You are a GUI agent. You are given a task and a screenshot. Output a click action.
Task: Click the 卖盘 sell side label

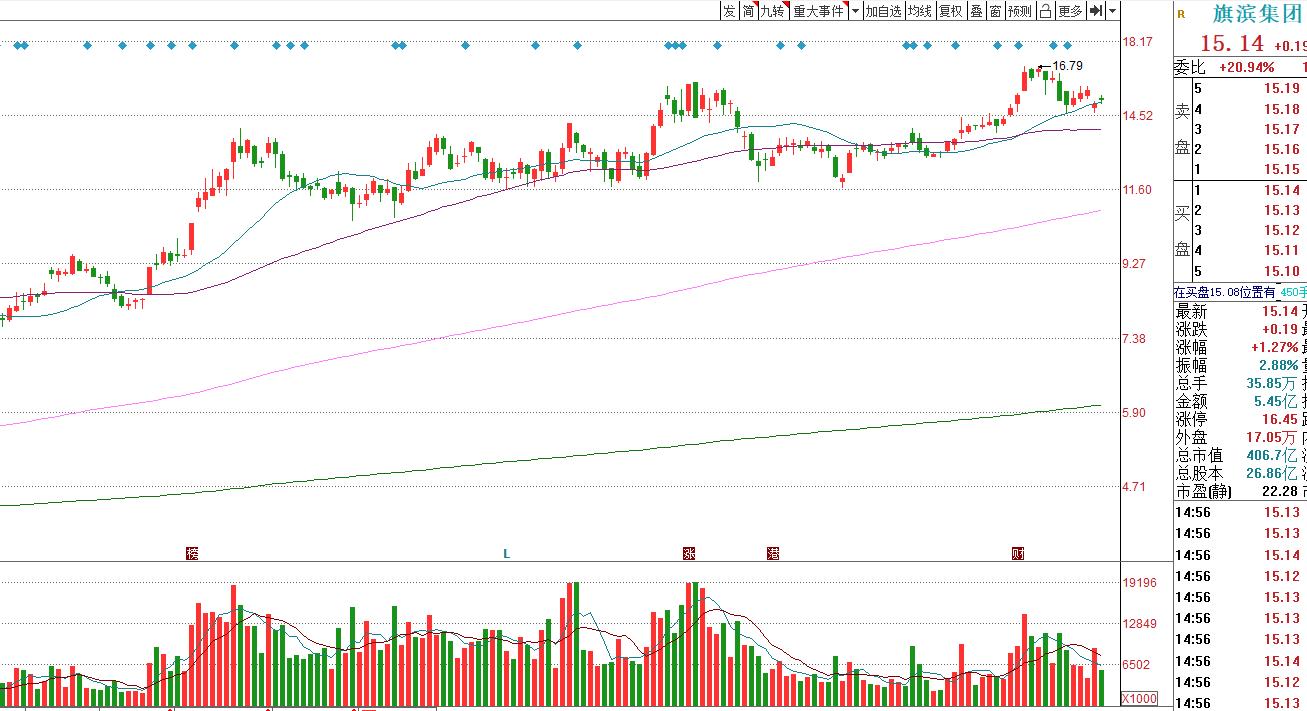click(x=1182, y=129)
